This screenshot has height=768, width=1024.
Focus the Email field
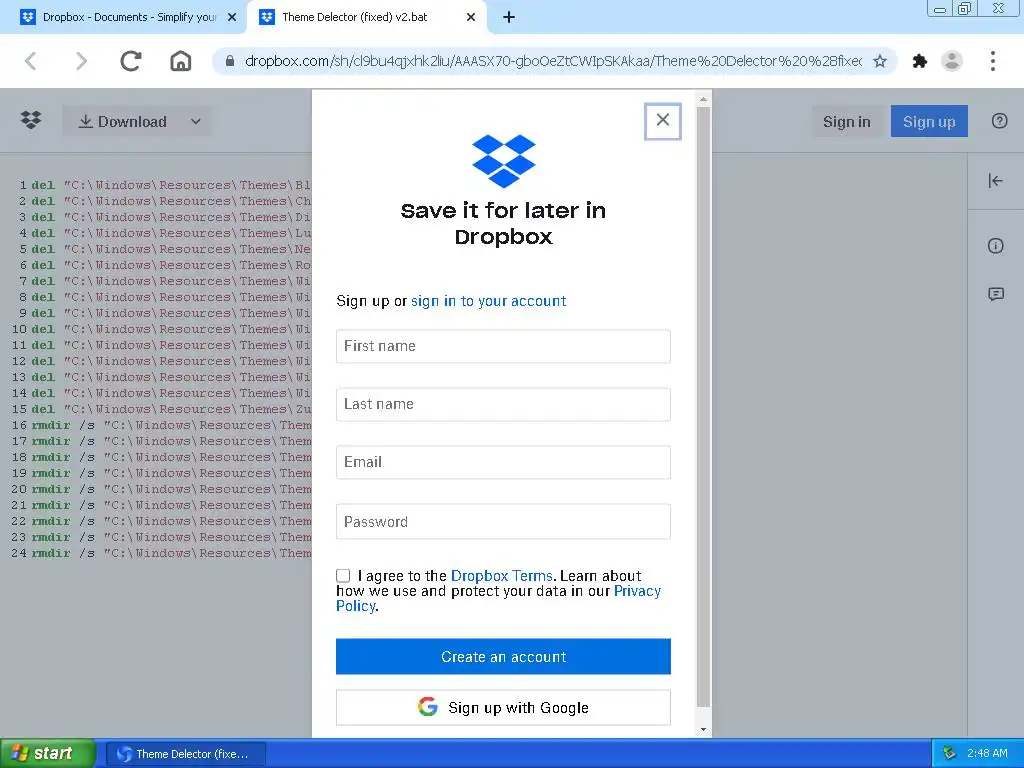click(x=503, y=462)
